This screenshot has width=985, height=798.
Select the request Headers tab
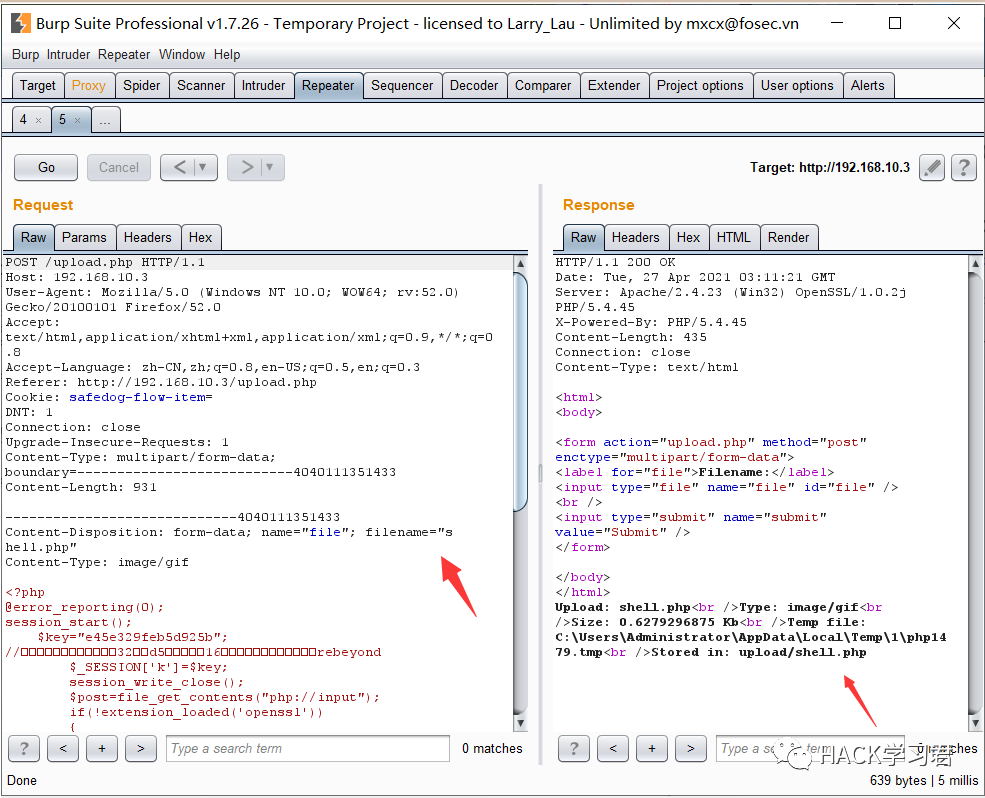coord(148,238)
